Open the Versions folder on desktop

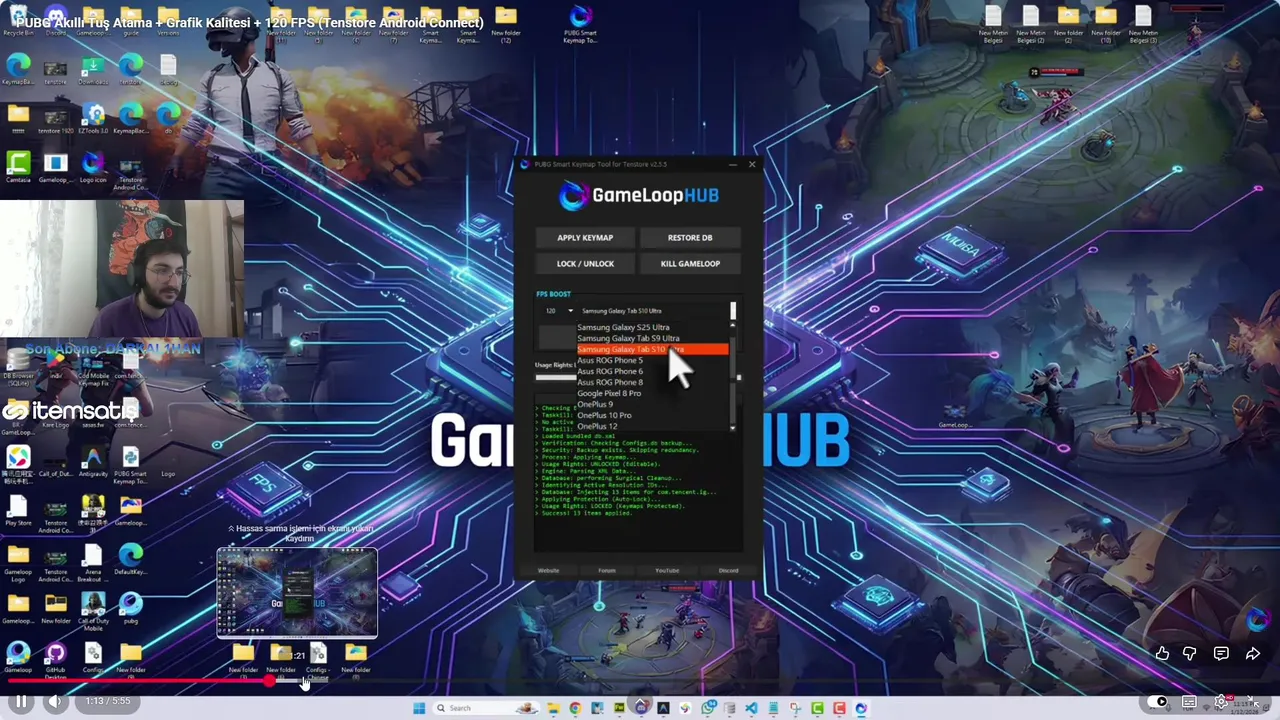click(168, 21)
